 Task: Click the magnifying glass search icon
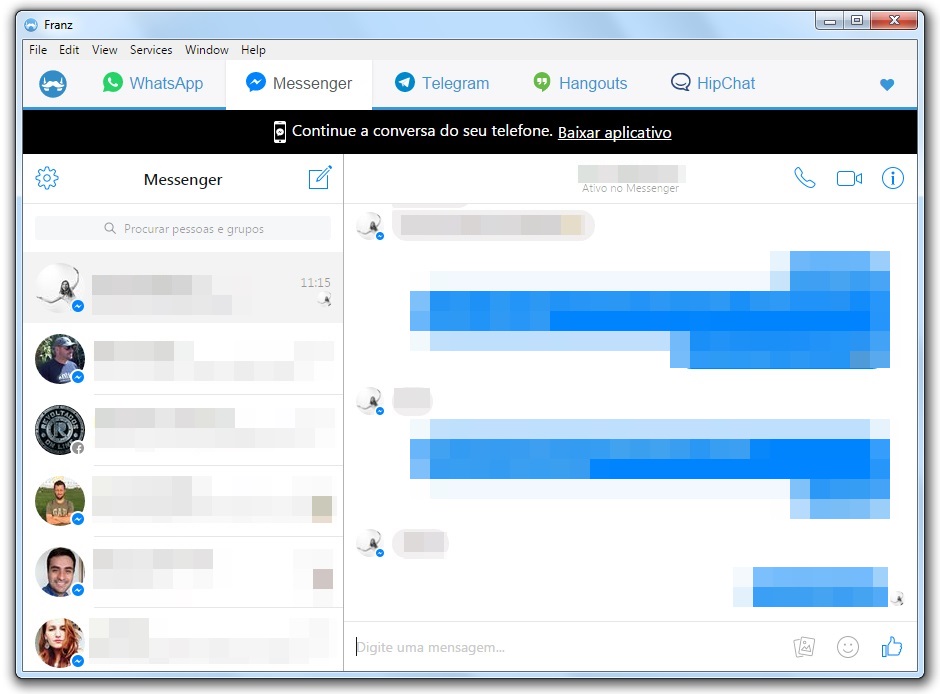click(110, 228)
